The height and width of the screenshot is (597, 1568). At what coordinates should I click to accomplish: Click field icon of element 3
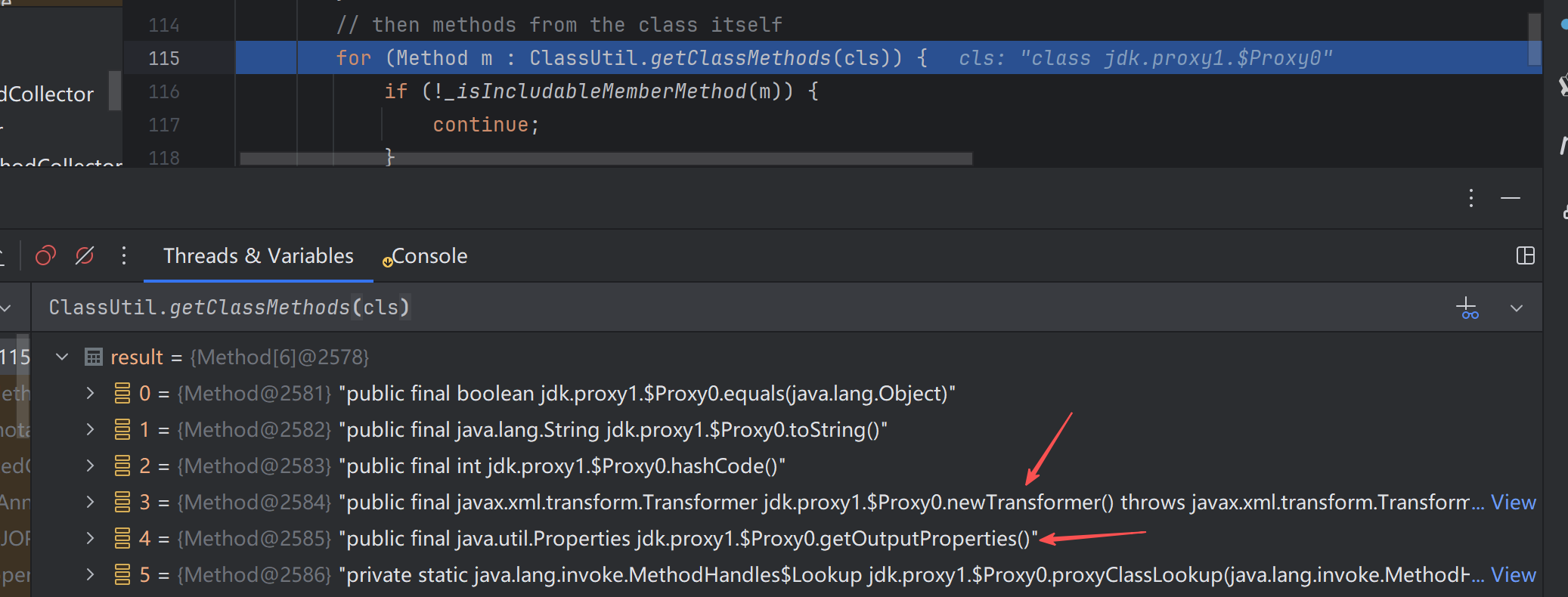click(122, 502)
